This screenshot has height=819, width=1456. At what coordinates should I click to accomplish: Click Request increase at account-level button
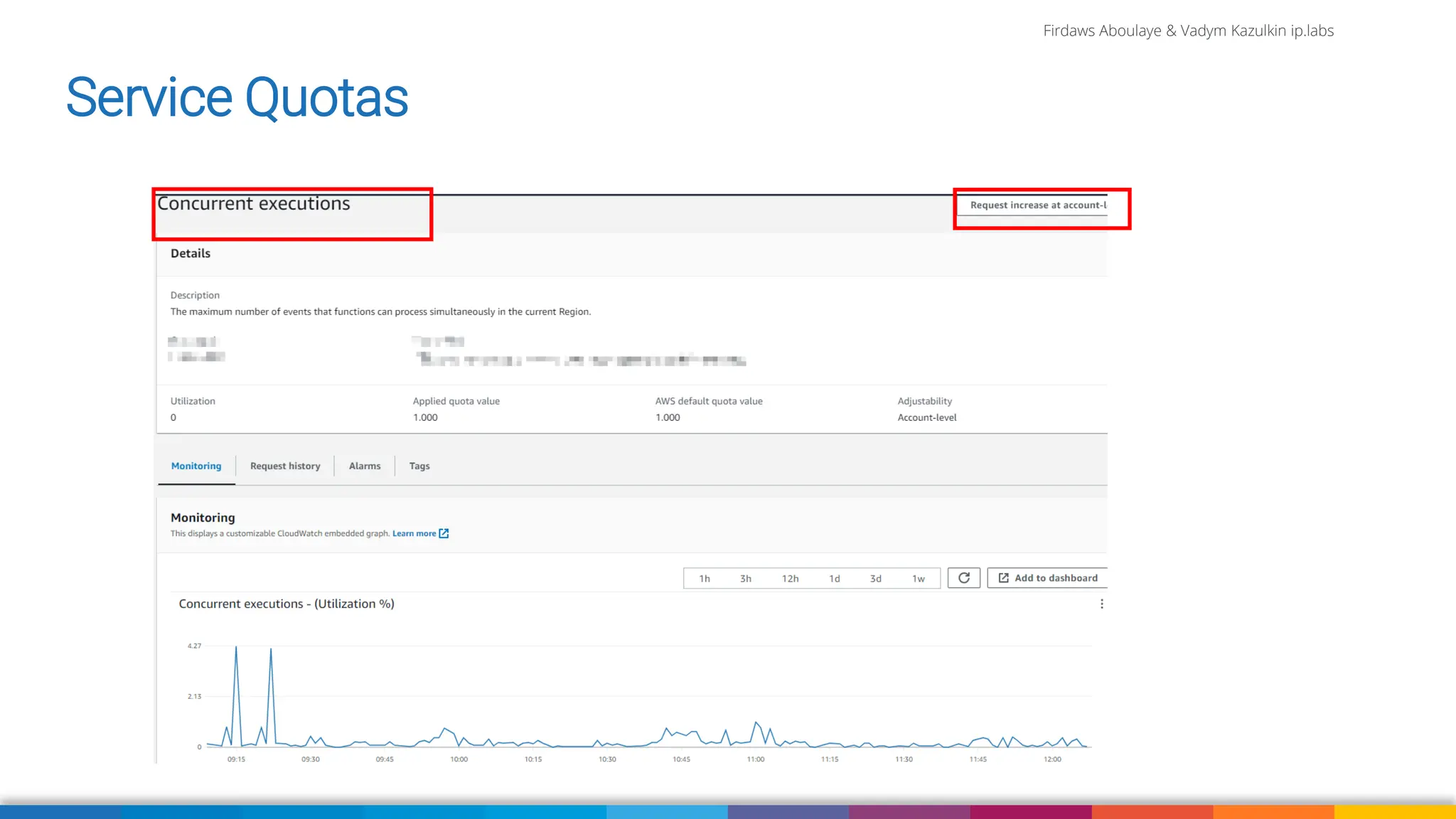tap(1037, 205)
